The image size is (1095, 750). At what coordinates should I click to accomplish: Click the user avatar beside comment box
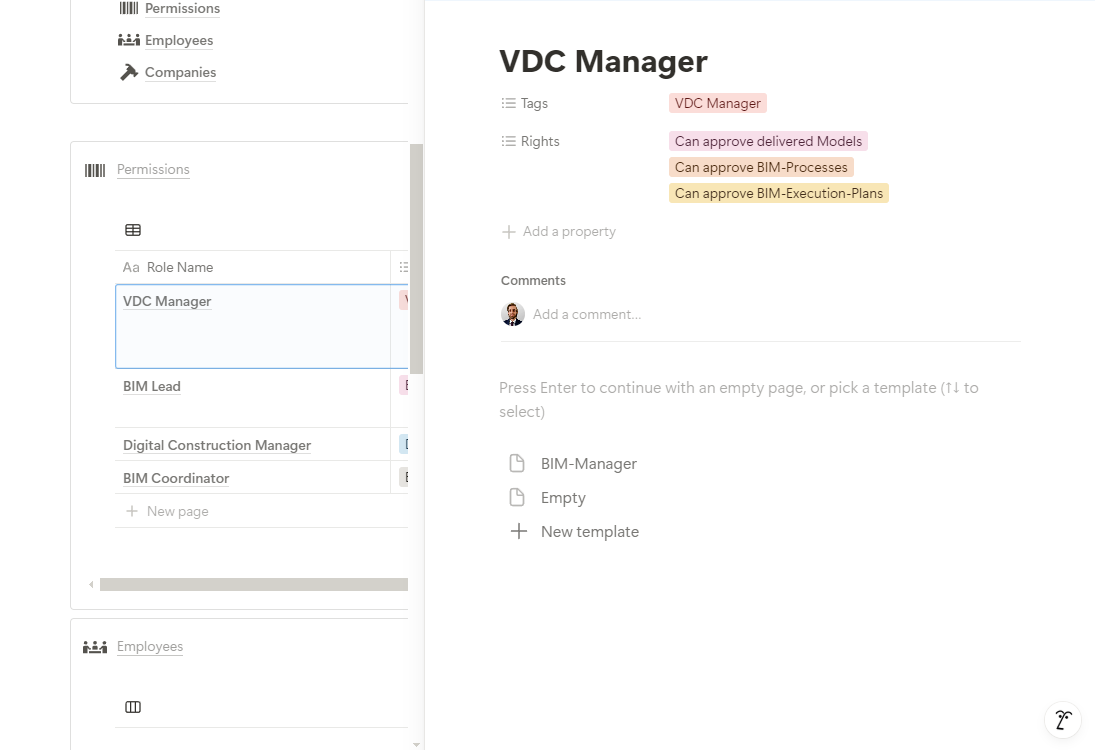(513, 314)
